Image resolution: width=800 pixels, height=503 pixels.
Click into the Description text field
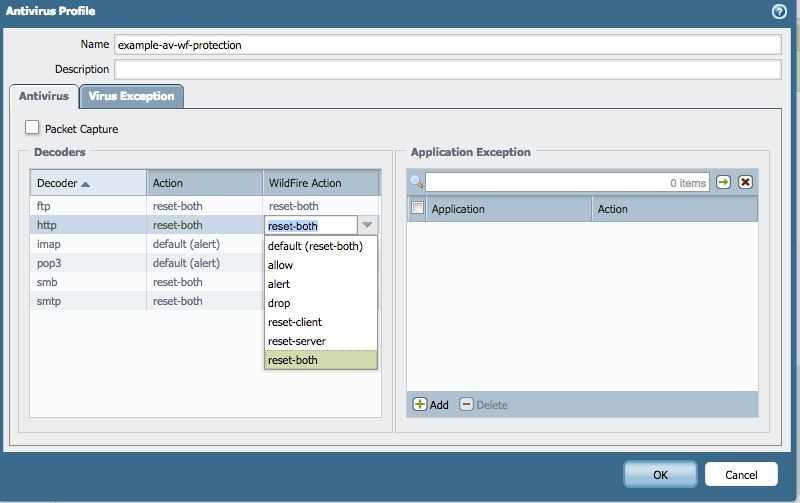click(446, 69)
